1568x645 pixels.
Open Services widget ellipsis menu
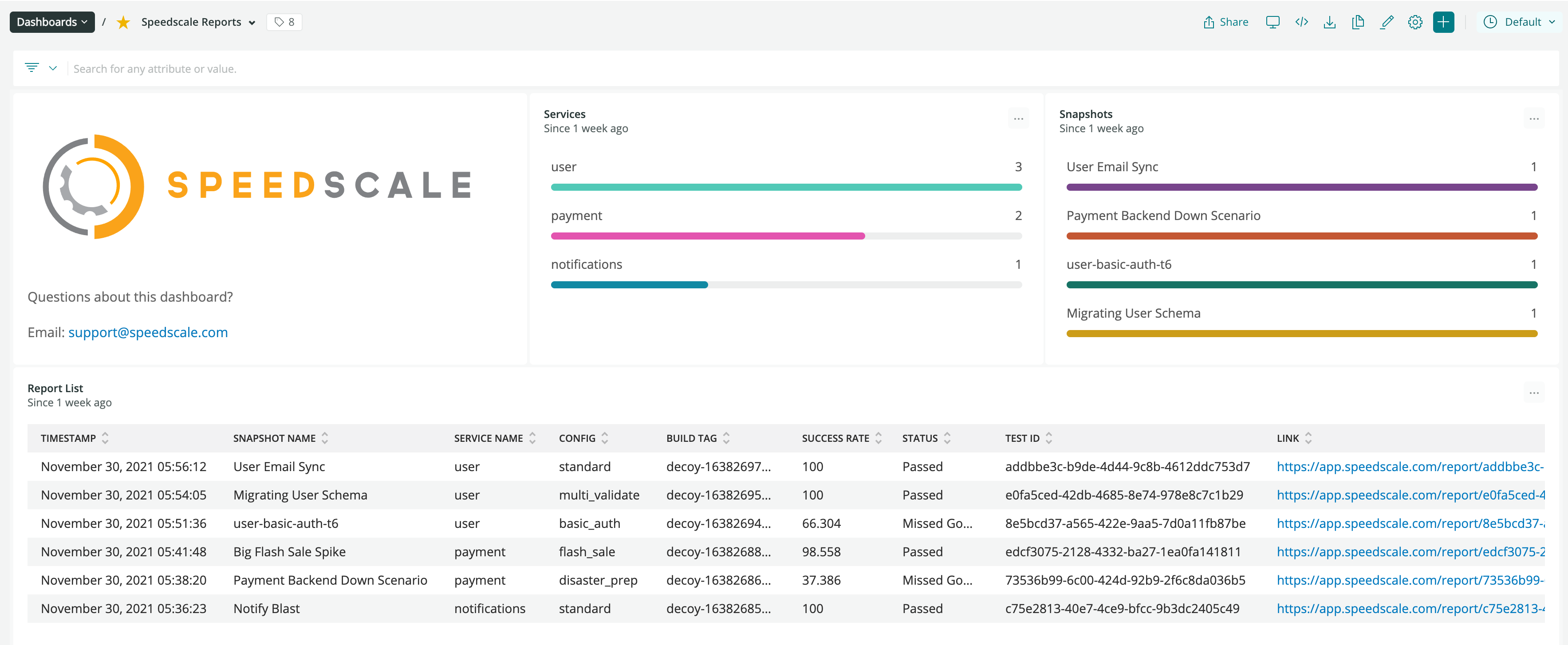point(1018,119)
